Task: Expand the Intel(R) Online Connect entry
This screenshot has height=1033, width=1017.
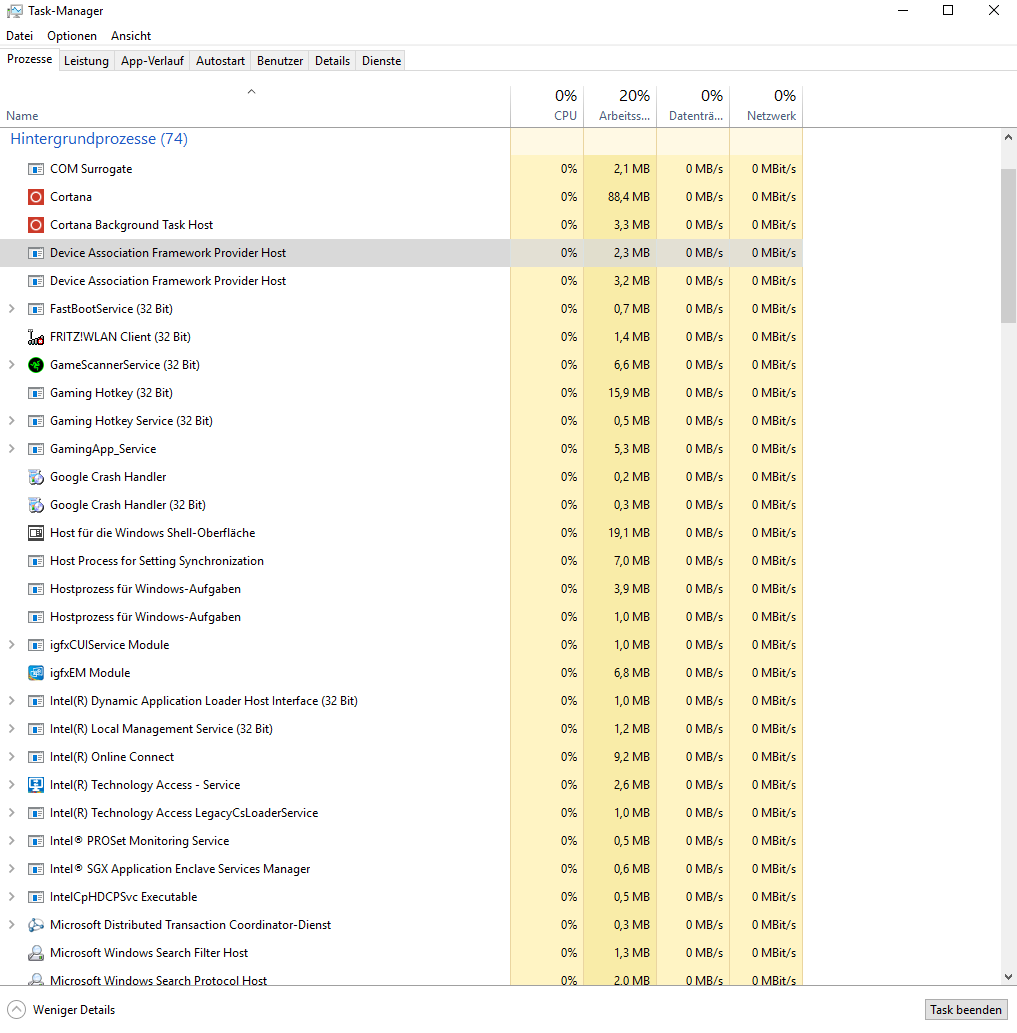Action: pyautogui.click(x=11, y=757)
